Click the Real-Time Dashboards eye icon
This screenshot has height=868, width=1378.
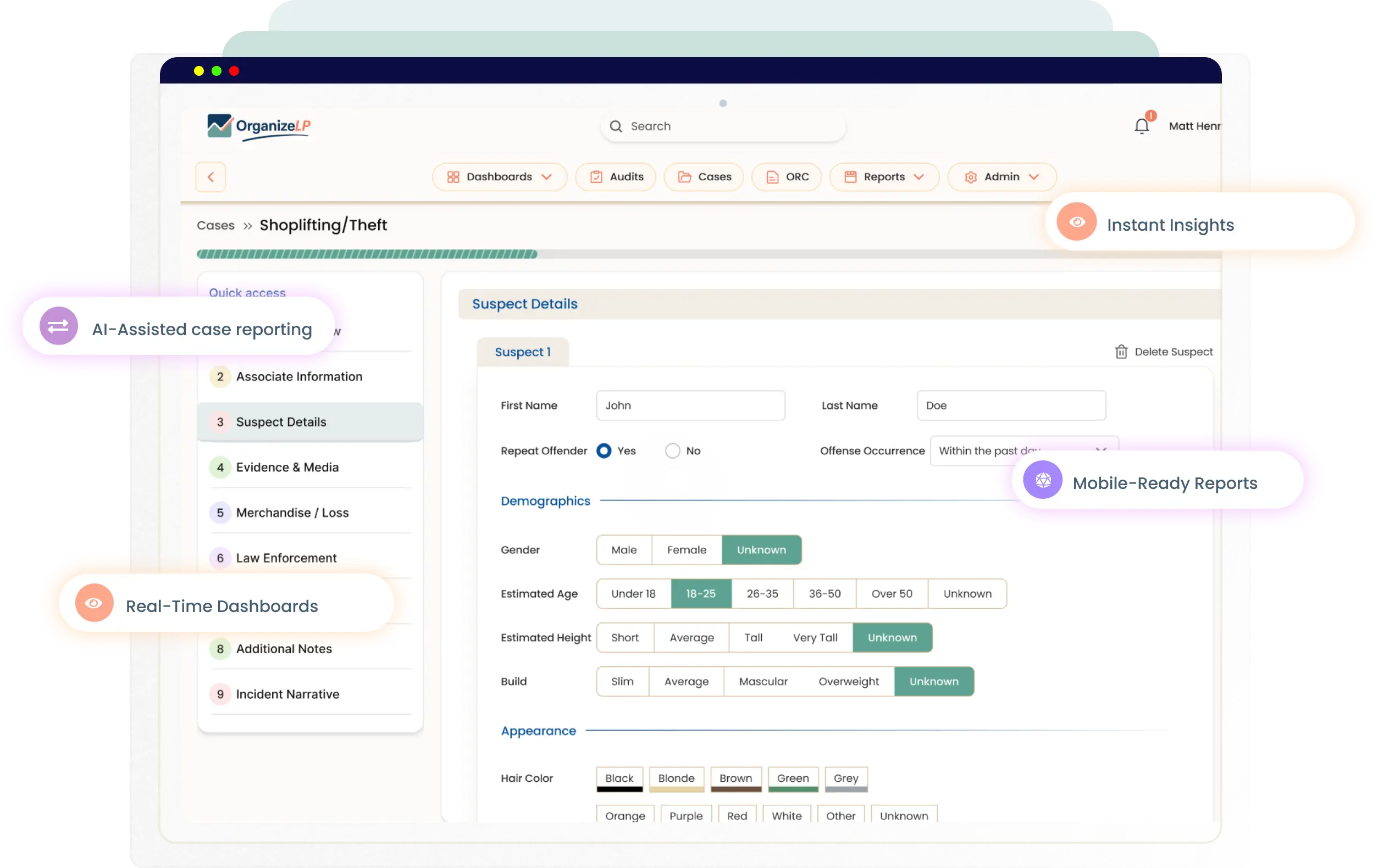94,603
